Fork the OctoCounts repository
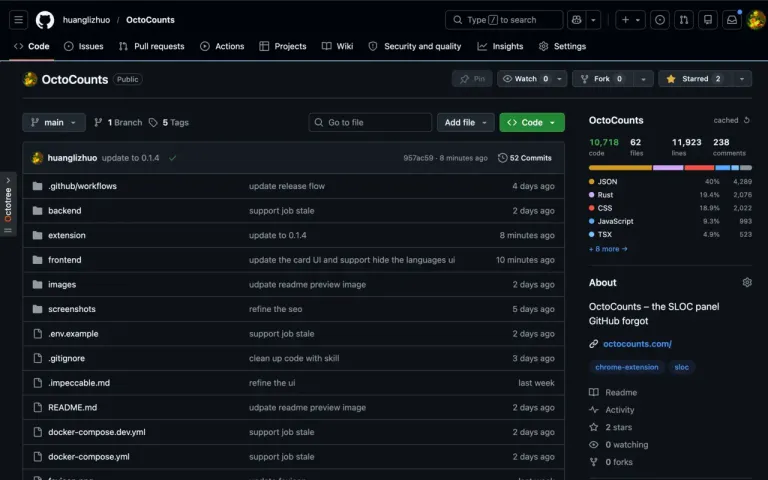The image size is (768, 480). coord(602,79)
